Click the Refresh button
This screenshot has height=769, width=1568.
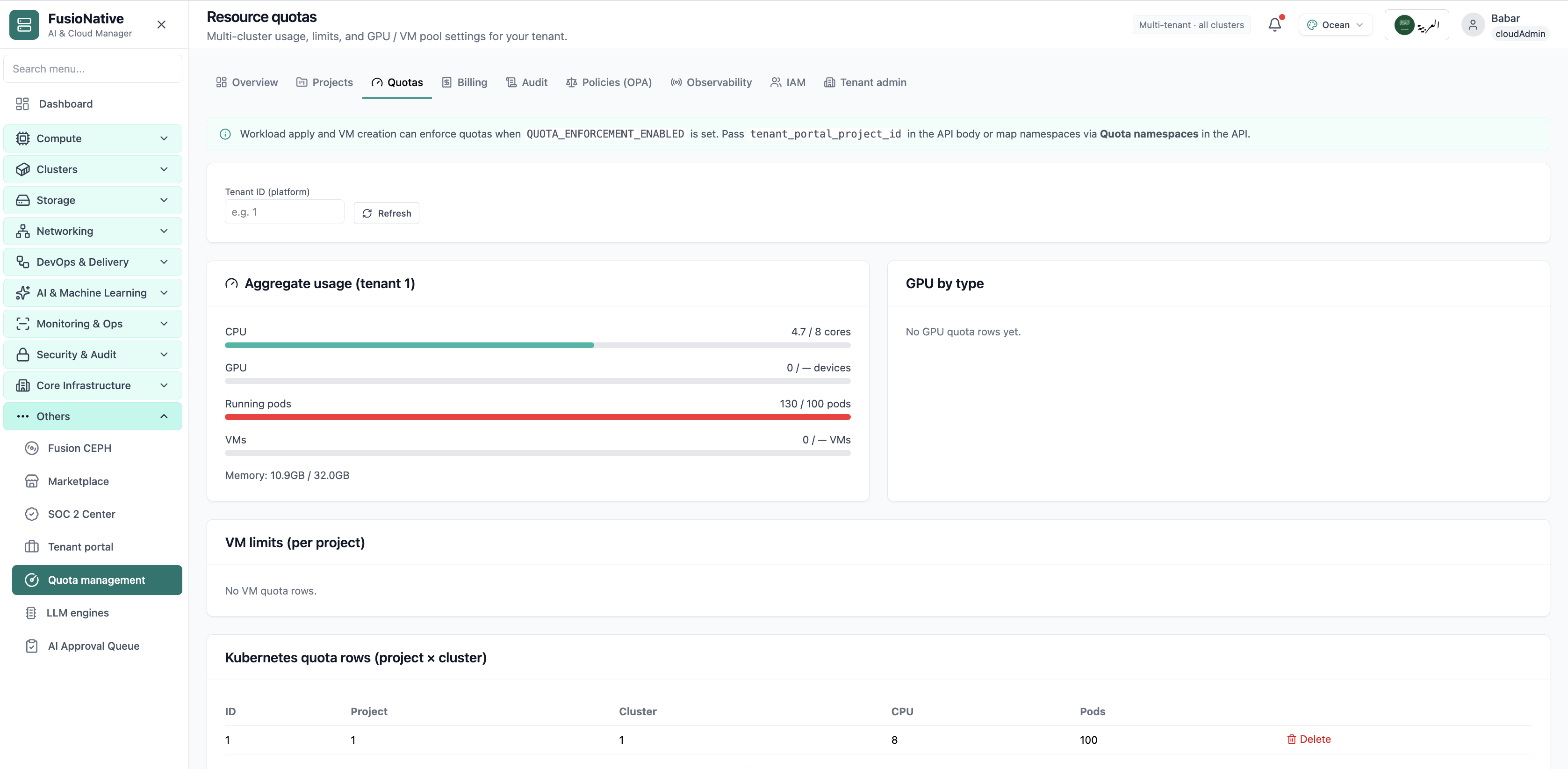click(387, 213)
